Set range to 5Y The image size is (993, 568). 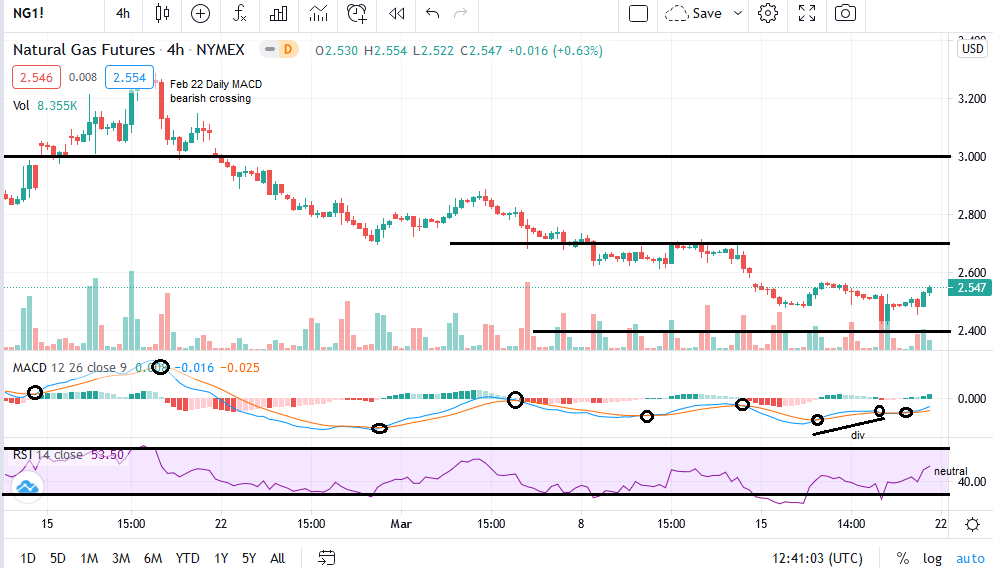[x=249, y=558]
